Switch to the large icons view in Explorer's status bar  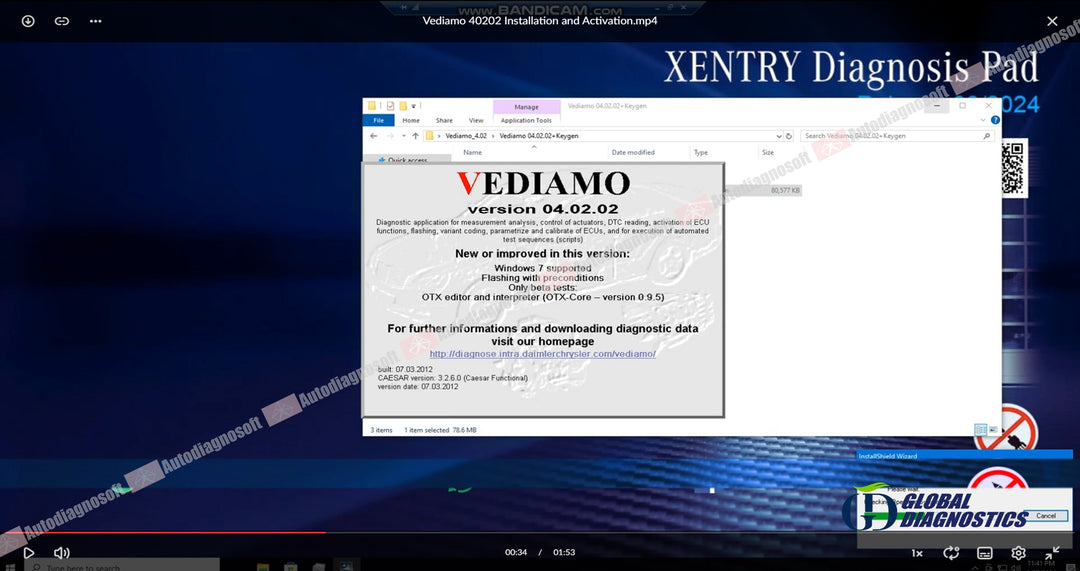tap(993, 429)
